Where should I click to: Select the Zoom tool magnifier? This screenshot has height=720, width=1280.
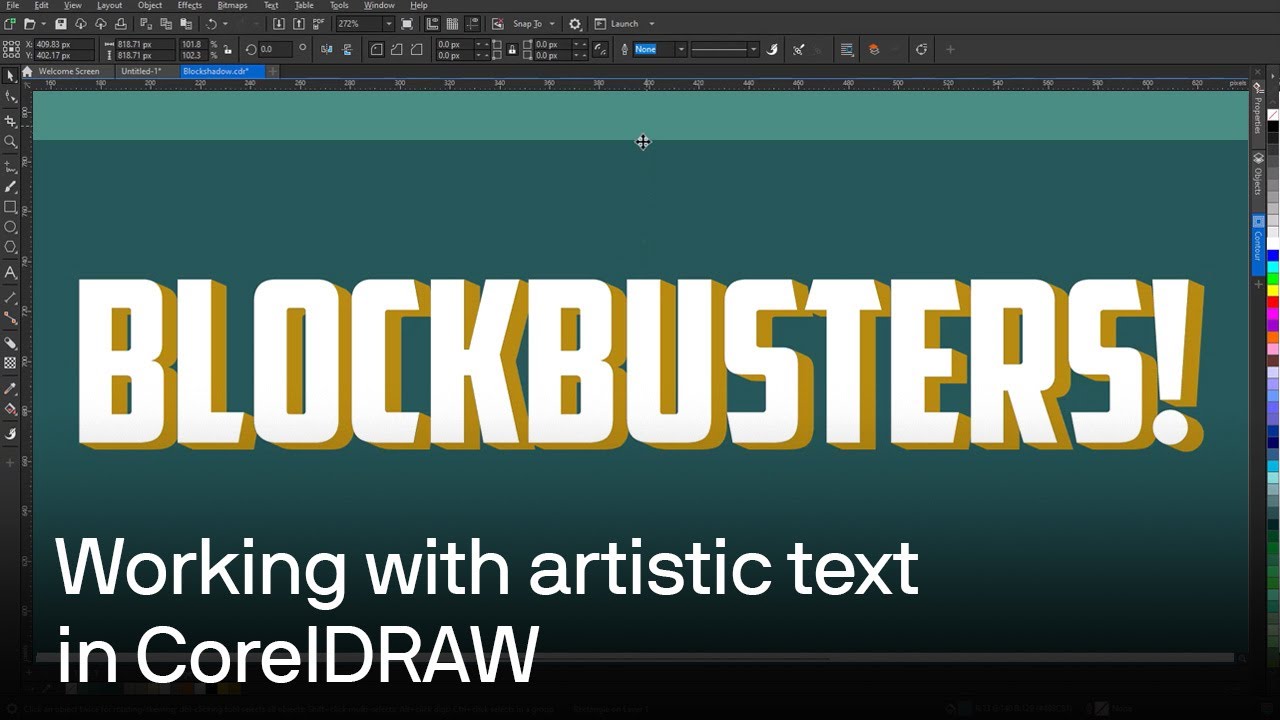click(10, 142)
